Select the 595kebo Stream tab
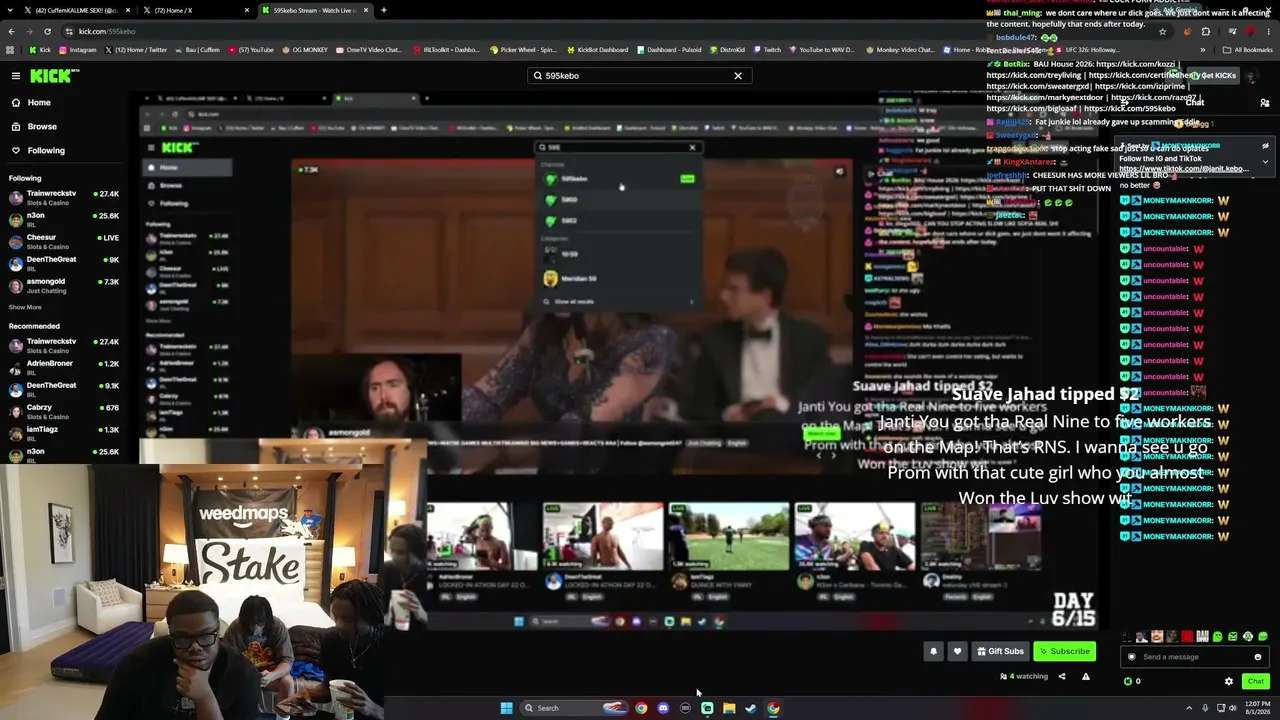1280x720 pixels. pos(314,10)
